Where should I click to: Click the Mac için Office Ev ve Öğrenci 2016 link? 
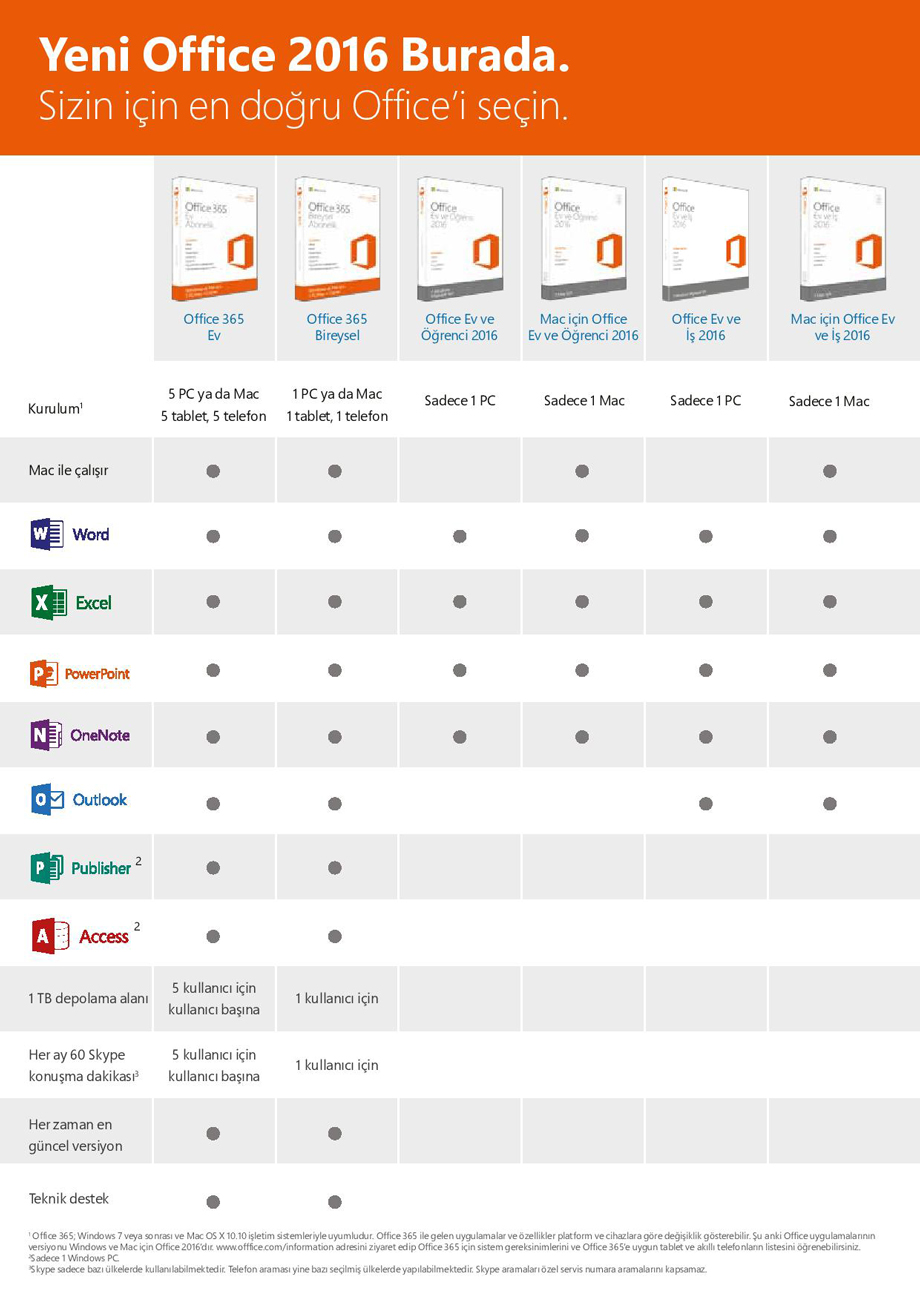[583, 327]
